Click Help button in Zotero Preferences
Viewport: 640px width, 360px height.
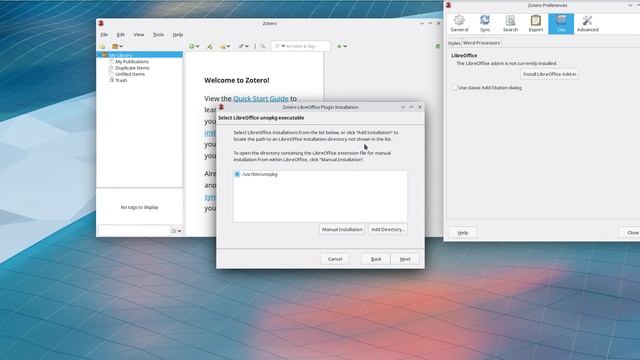pyautogui.click(x=463, y=233)
